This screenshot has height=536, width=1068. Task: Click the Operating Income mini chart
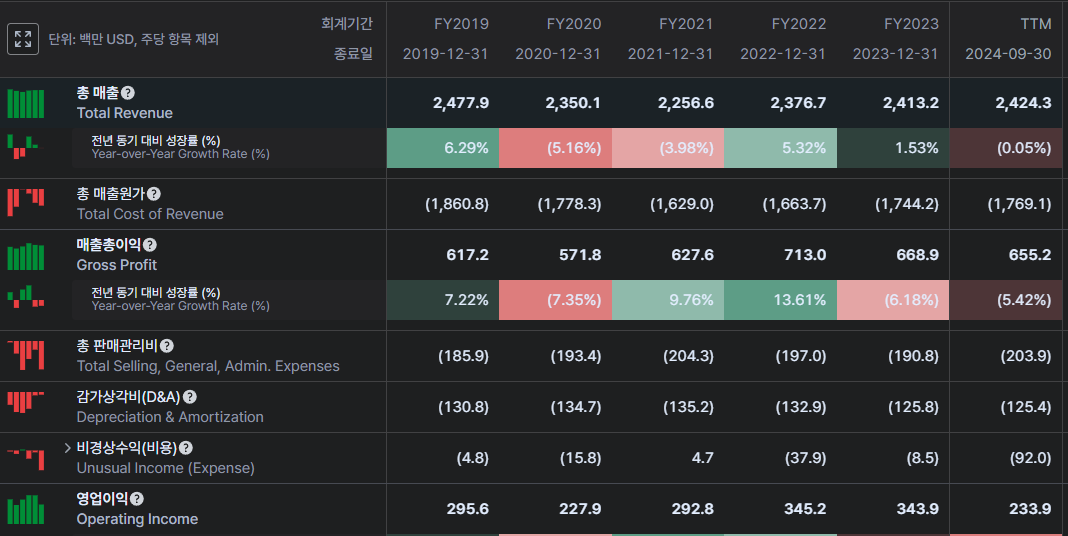pos(26,509)
